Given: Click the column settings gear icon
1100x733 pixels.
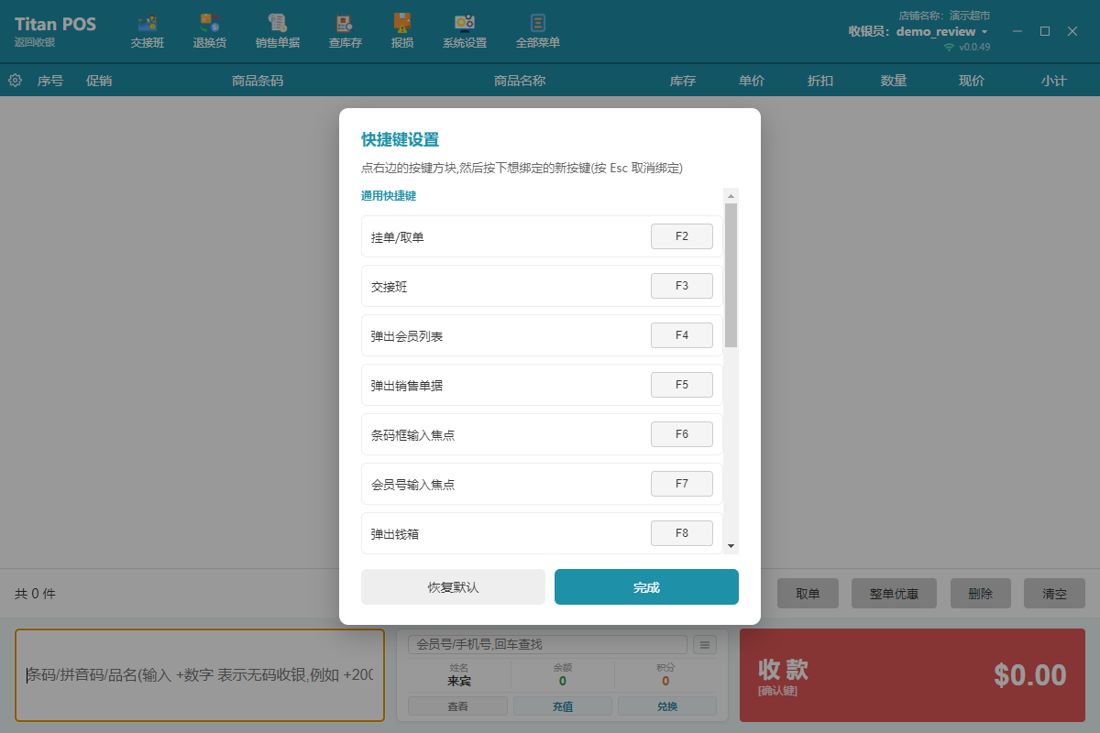Looking at the screenshot, I should (x=15, y=80).
